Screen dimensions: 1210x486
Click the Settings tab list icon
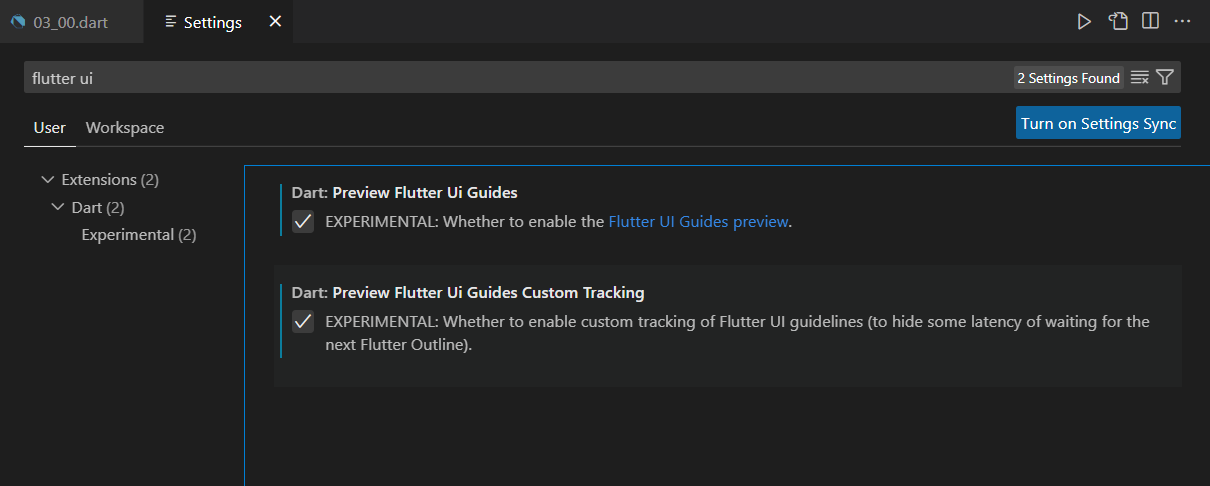(171, 22)
